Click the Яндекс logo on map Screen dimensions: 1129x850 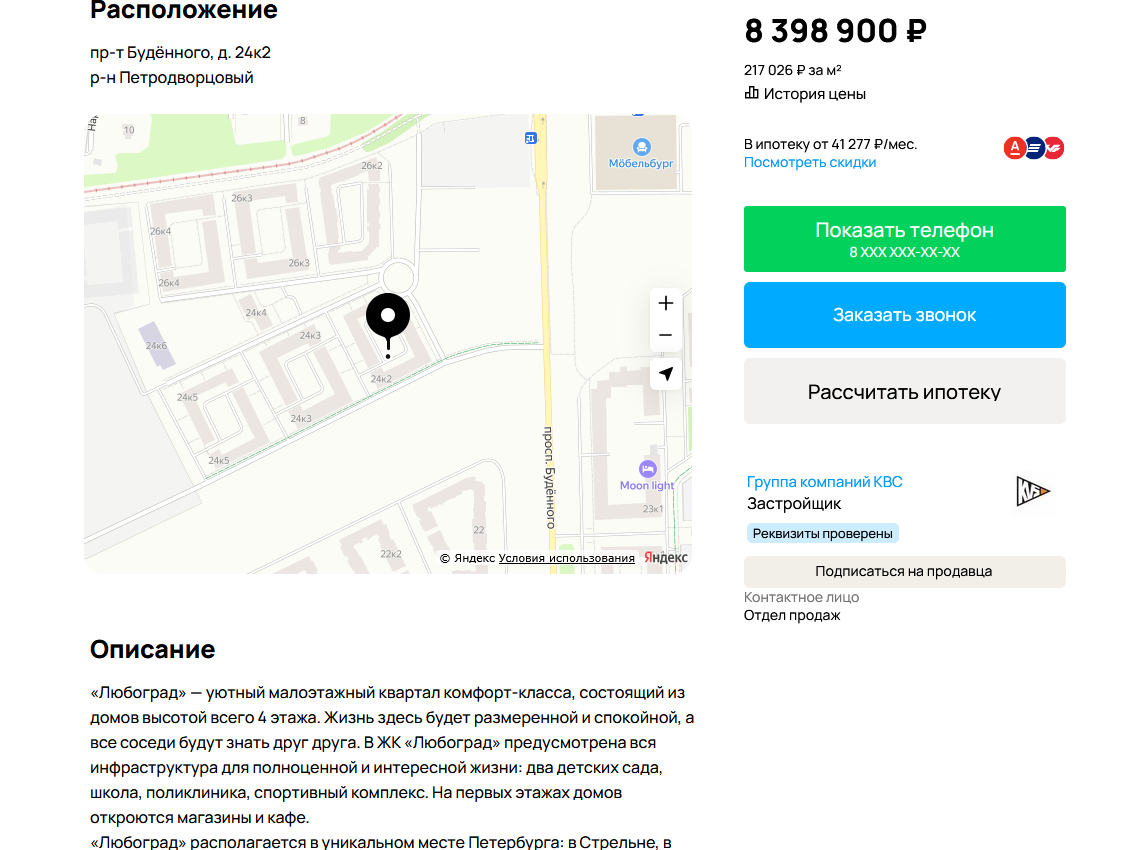pos(666,558)
